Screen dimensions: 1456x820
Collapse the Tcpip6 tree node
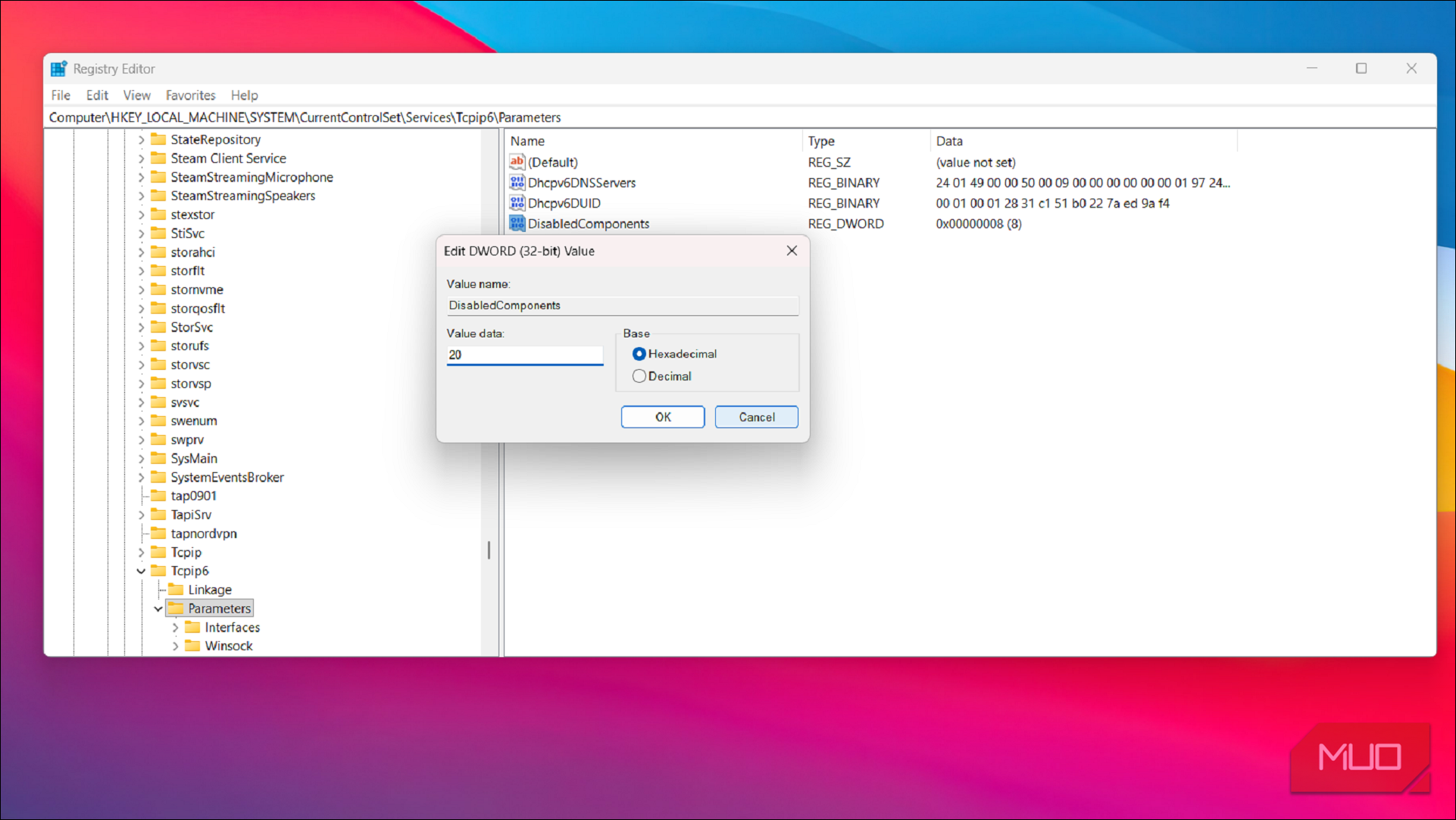[141, 571]
